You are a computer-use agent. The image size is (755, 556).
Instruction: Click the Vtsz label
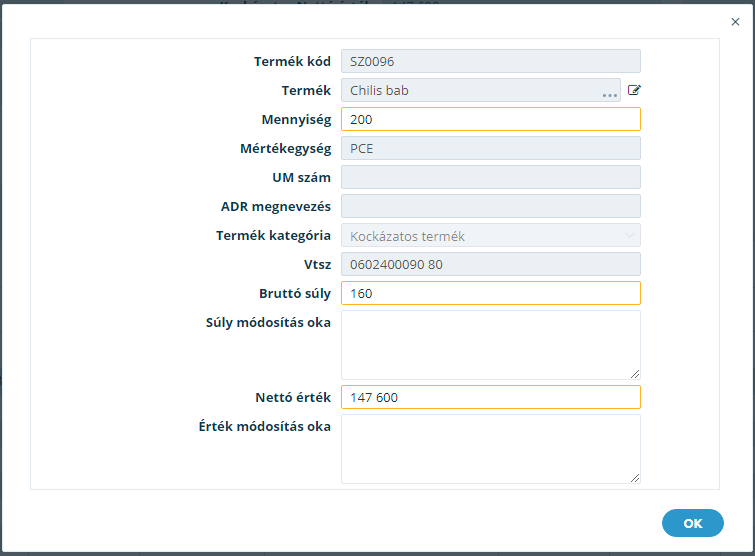click(x=317, y=265)
